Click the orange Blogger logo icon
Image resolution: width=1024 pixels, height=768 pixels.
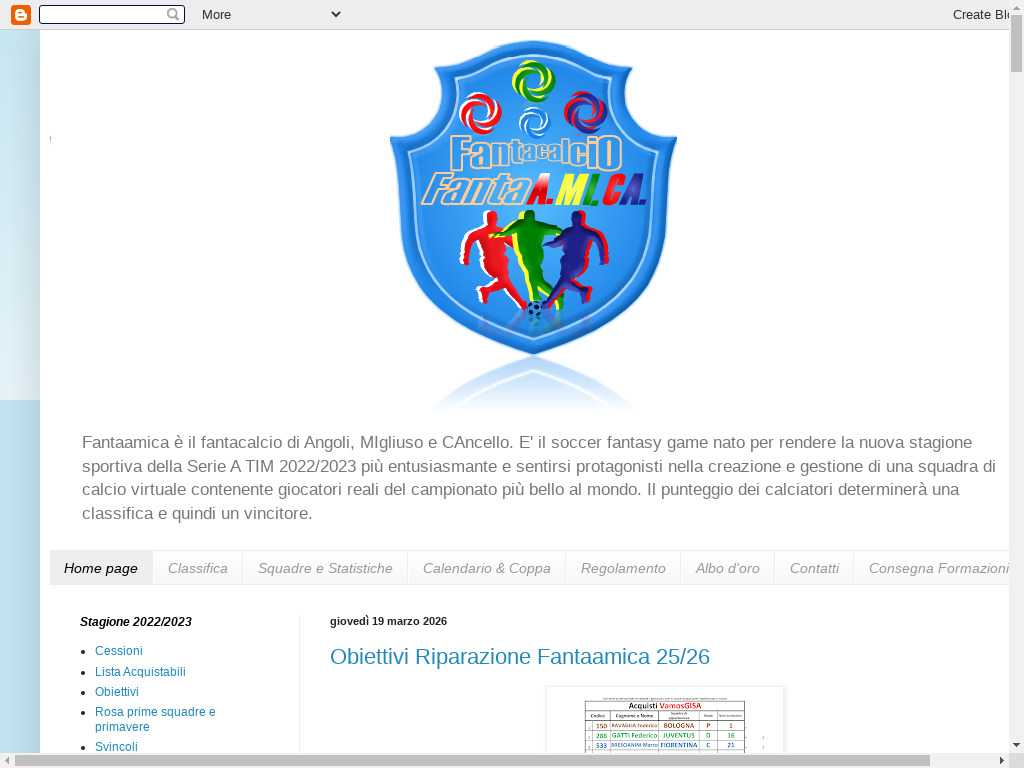coord(21,14)
